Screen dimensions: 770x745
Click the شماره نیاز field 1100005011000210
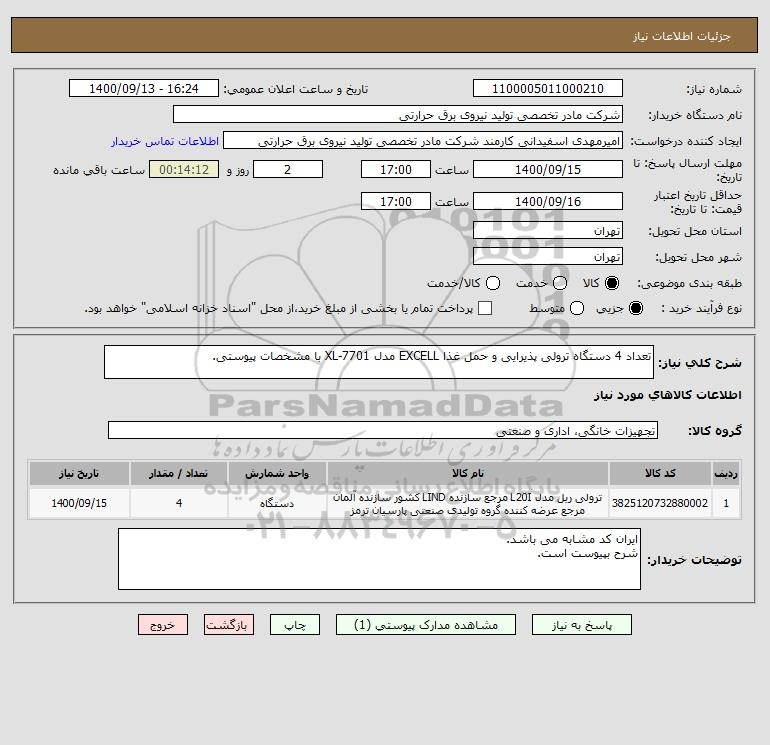click(x=548, y=88)
